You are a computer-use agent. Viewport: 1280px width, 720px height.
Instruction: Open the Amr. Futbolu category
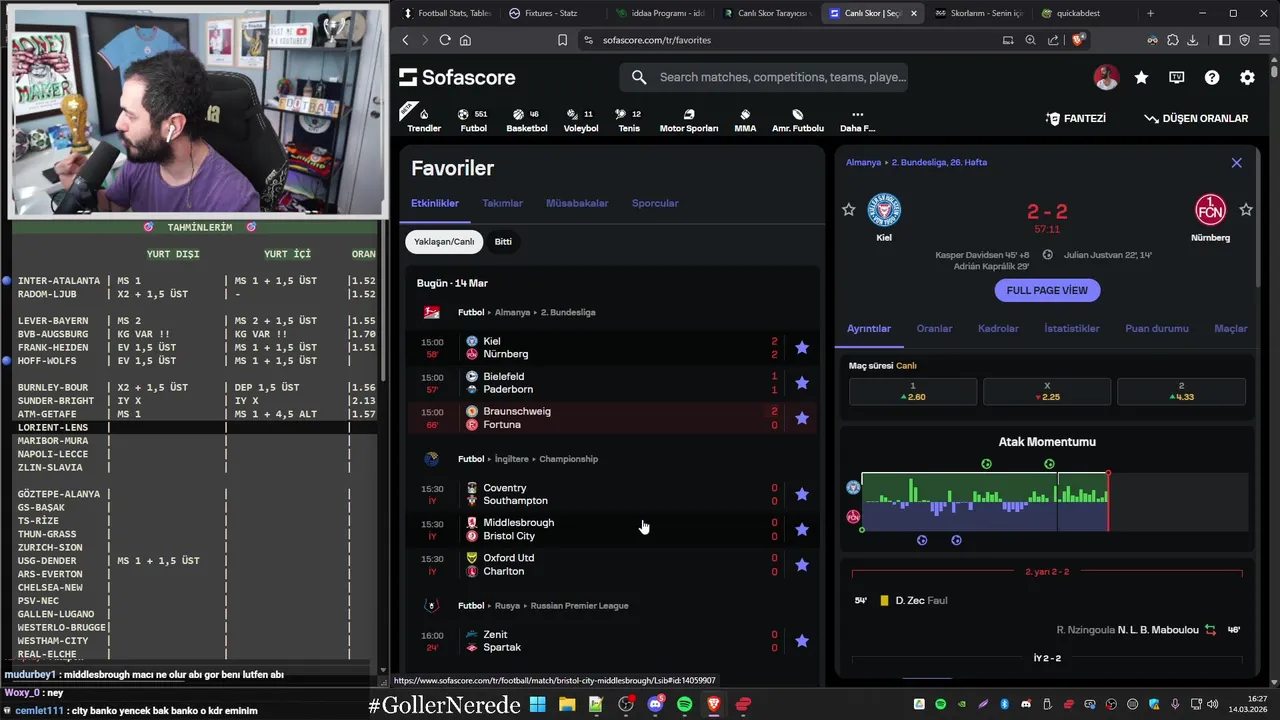[798, 120]
